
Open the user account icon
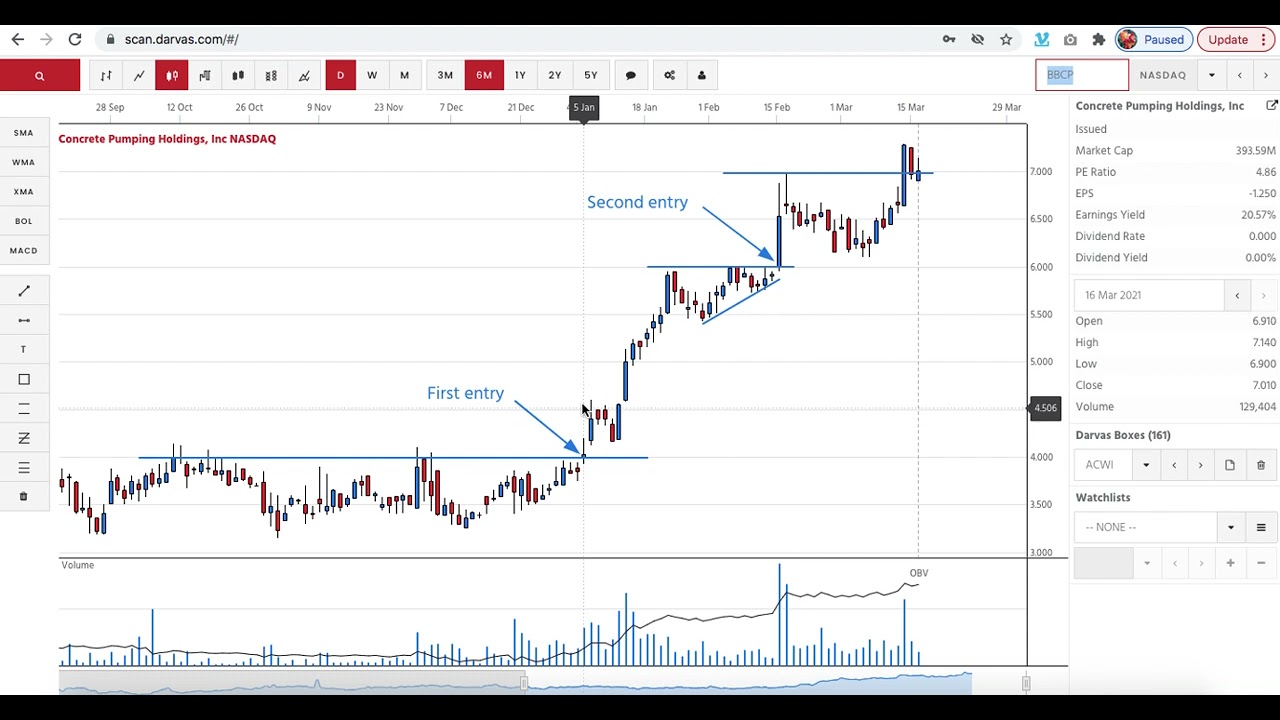pyautogui.click(x=702, y=75)
